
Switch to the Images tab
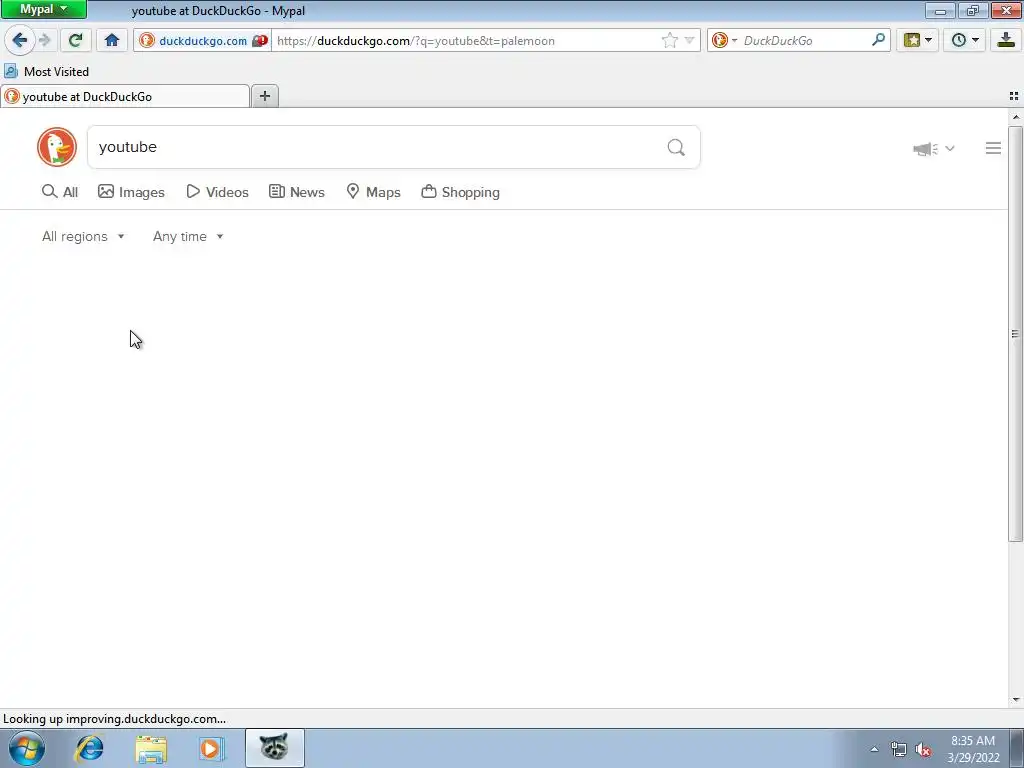tap(131, 192)
